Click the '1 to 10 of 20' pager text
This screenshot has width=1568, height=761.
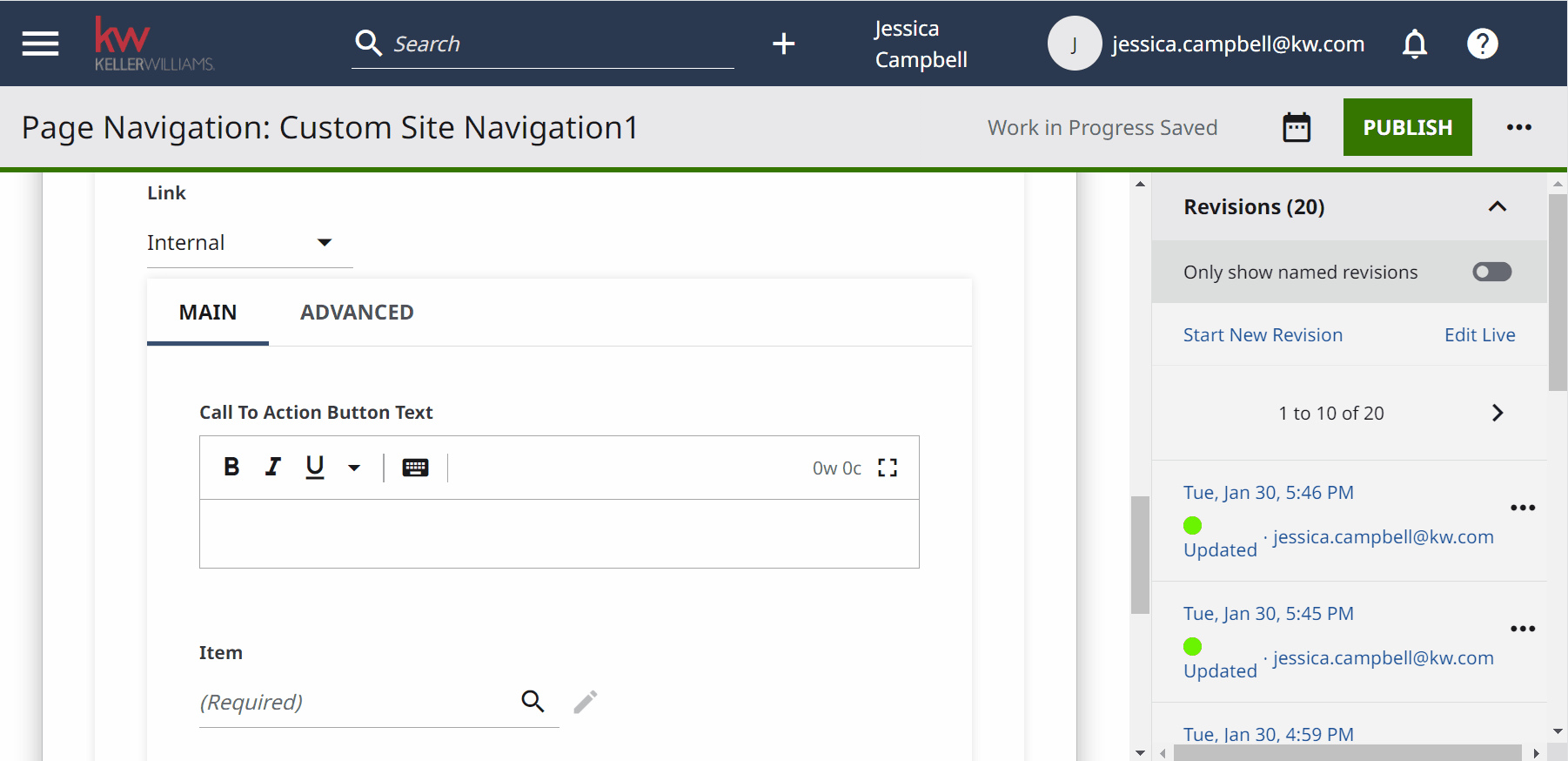[x=1331, y=414]
